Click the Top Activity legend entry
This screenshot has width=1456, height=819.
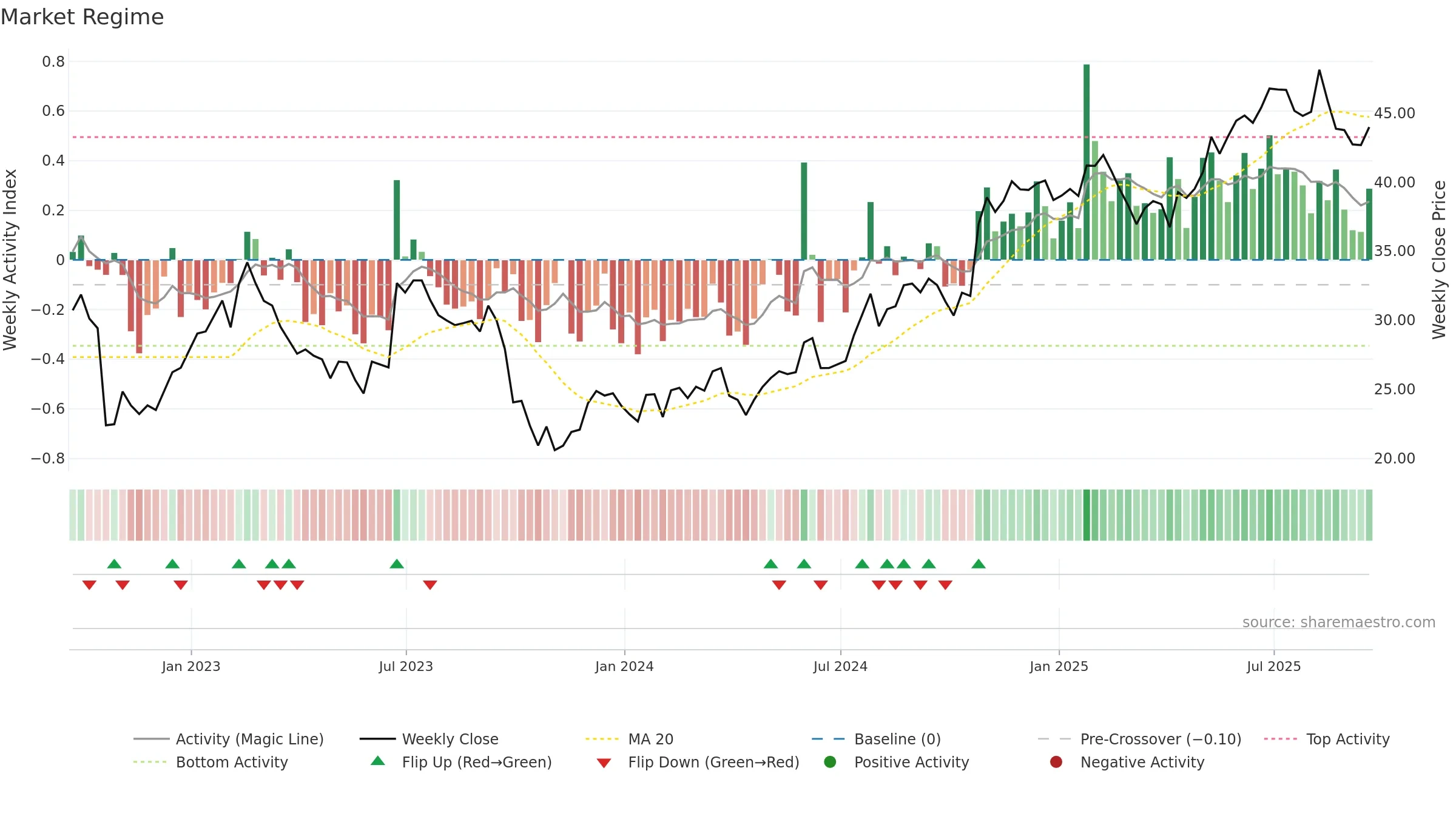[x=1327, y=739]
